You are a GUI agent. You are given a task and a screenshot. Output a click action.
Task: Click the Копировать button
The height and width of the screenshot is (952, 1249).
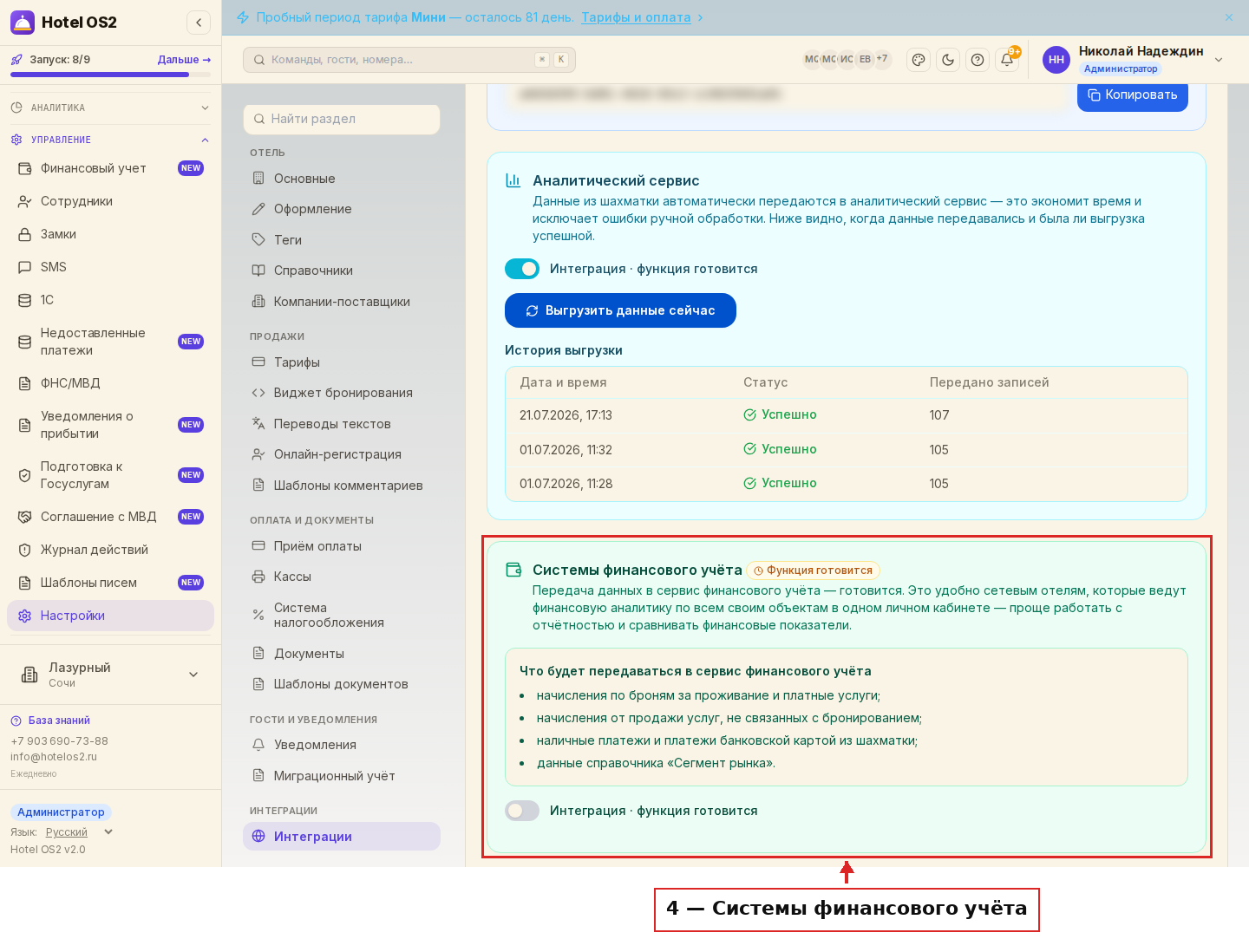(x=1133, y=95)
